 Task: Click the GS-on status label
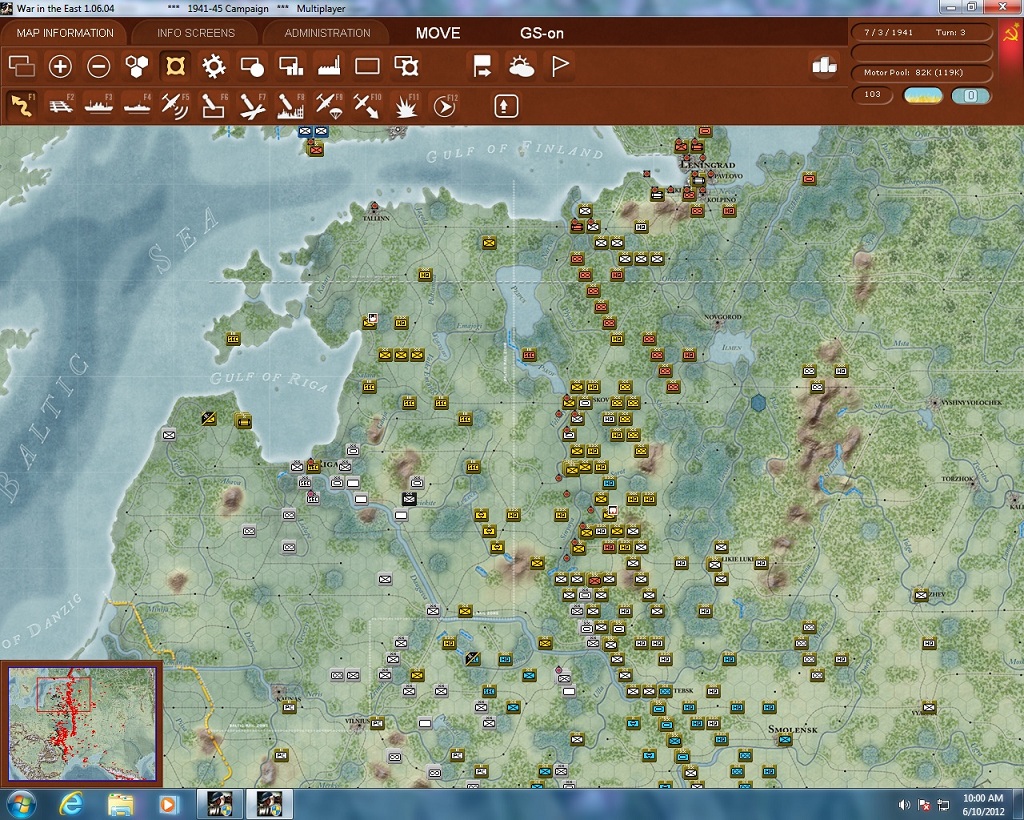pos(541,33)
